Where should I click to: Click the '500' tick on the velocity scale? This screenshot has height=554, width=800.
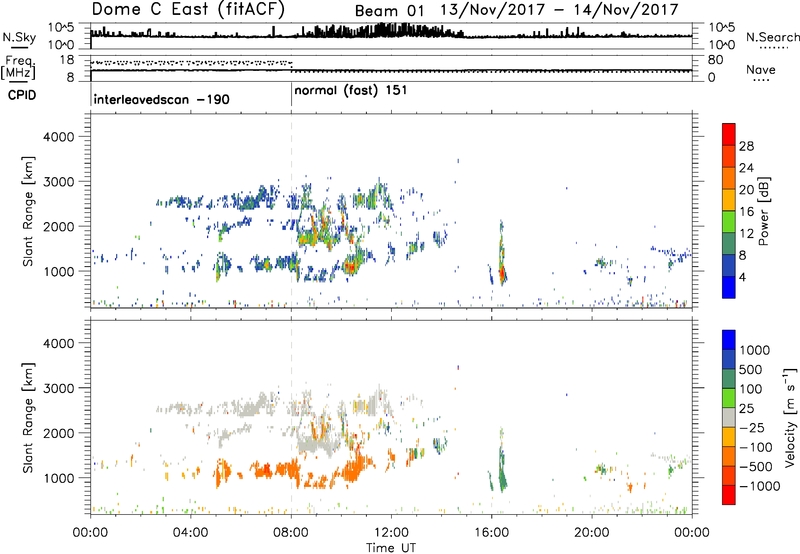pos(751,370)
